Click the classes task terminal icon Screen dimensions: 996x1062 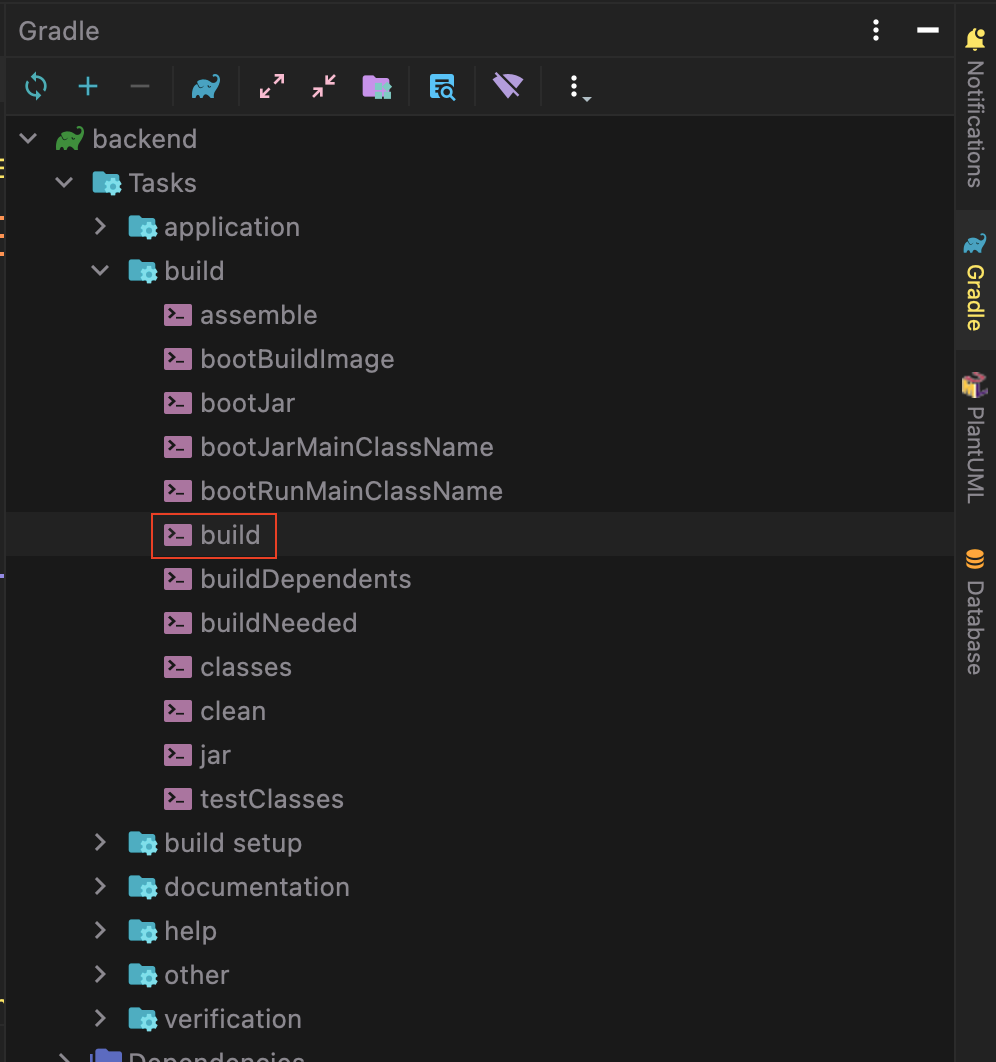click(178, 667)
